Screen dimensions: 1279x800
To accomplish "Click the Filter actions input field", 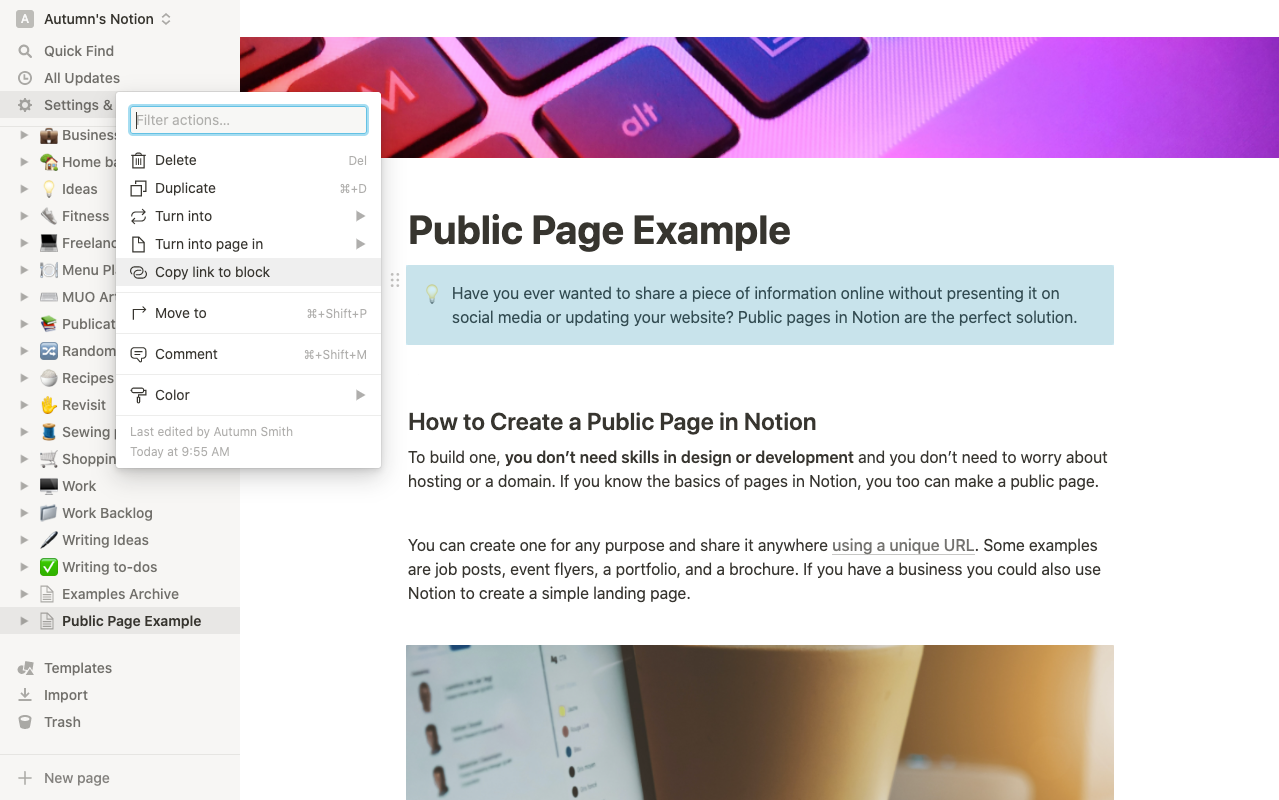I will (247, 119).
